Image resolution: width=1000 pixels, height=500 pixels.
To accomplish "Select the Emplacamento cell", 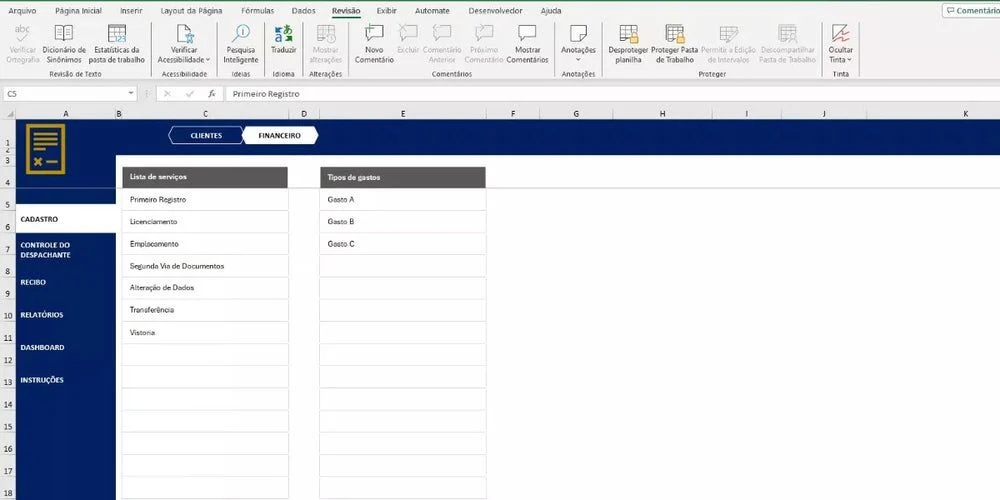I will (205, 244).
